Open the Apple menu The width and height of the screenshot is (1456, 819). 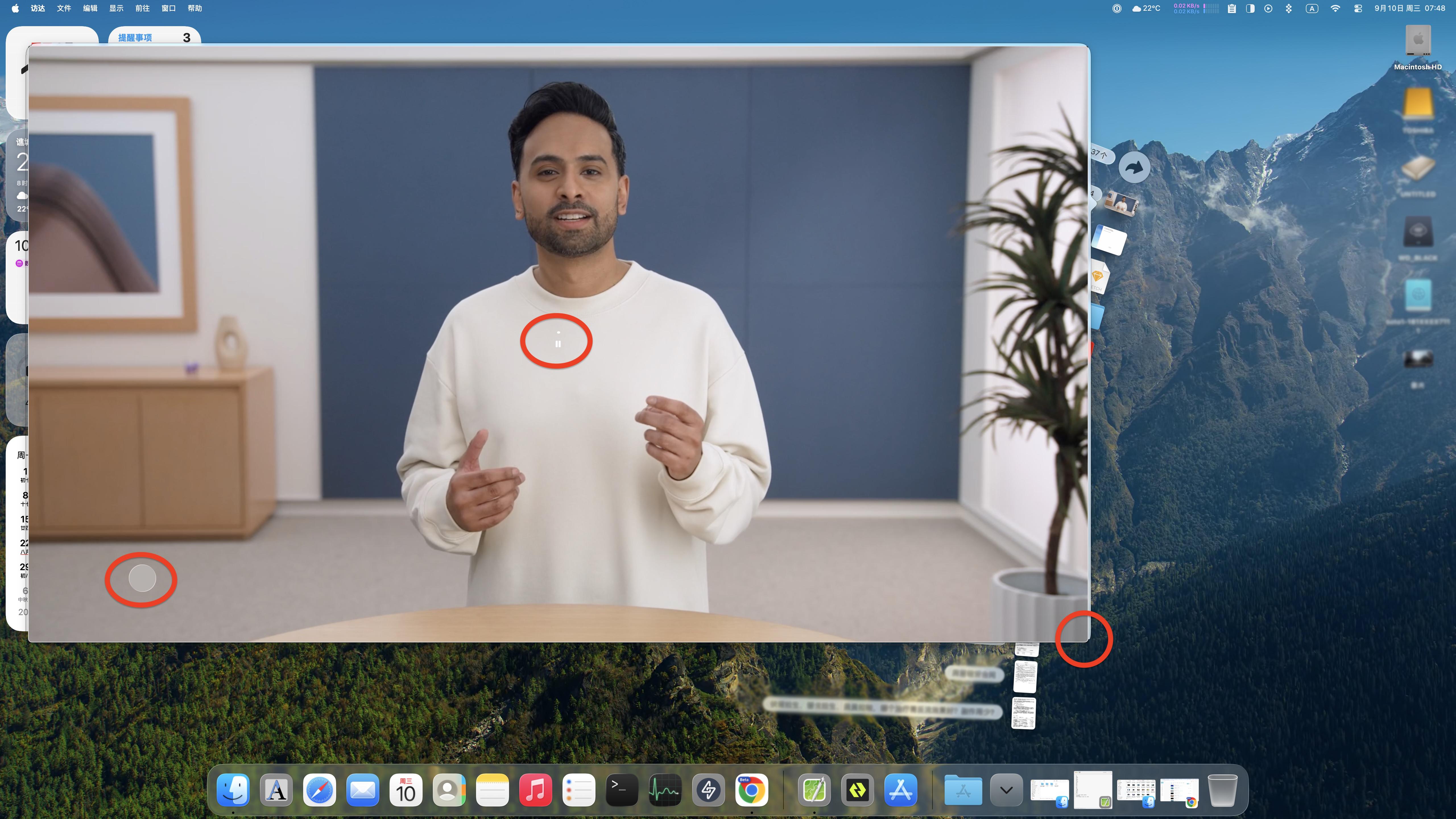point(15,9)
